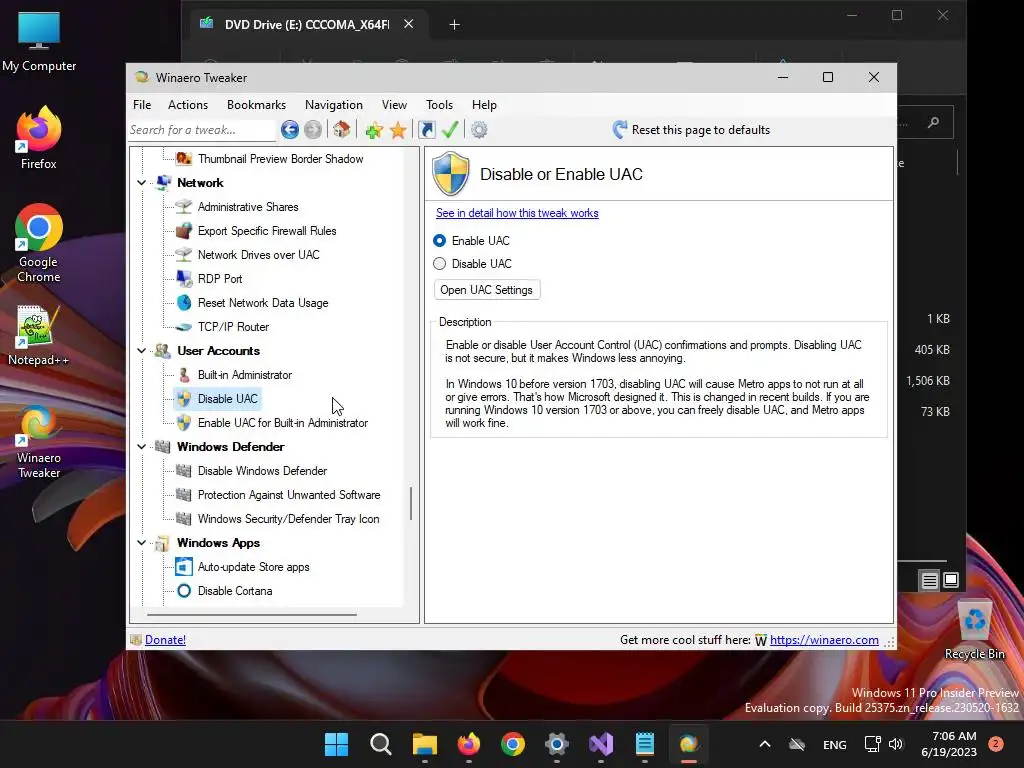
Task: Collapse the Windows Defender tree category
Action: (142, 447)
